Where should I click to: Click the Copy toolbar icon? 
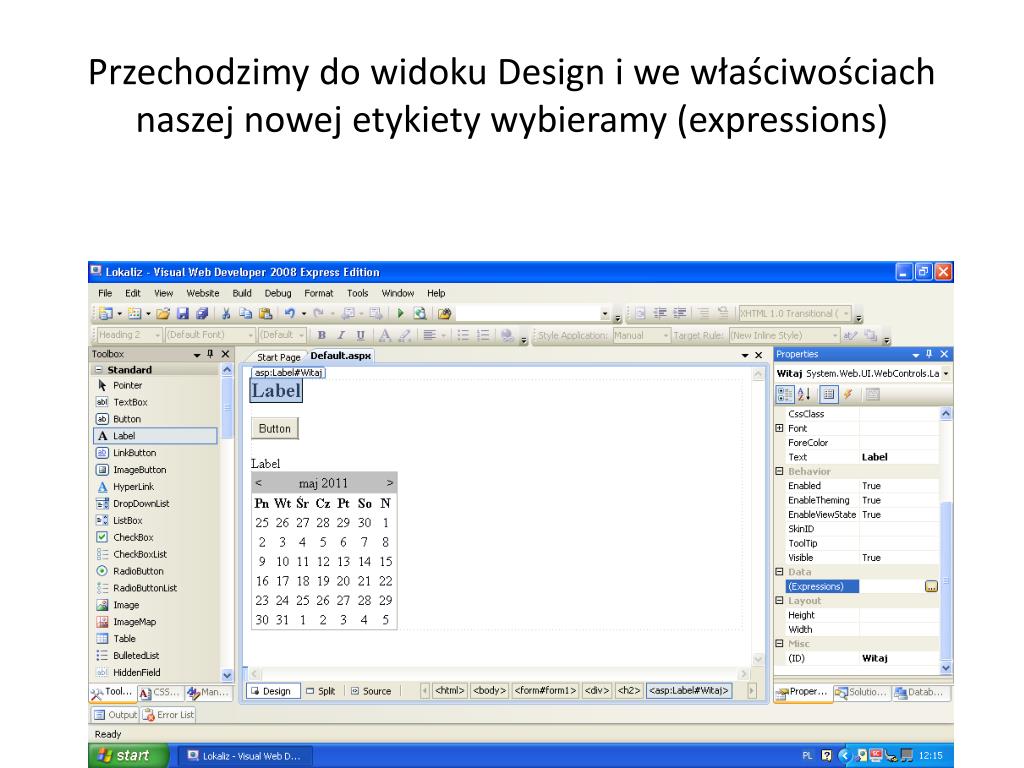(246, 314)
